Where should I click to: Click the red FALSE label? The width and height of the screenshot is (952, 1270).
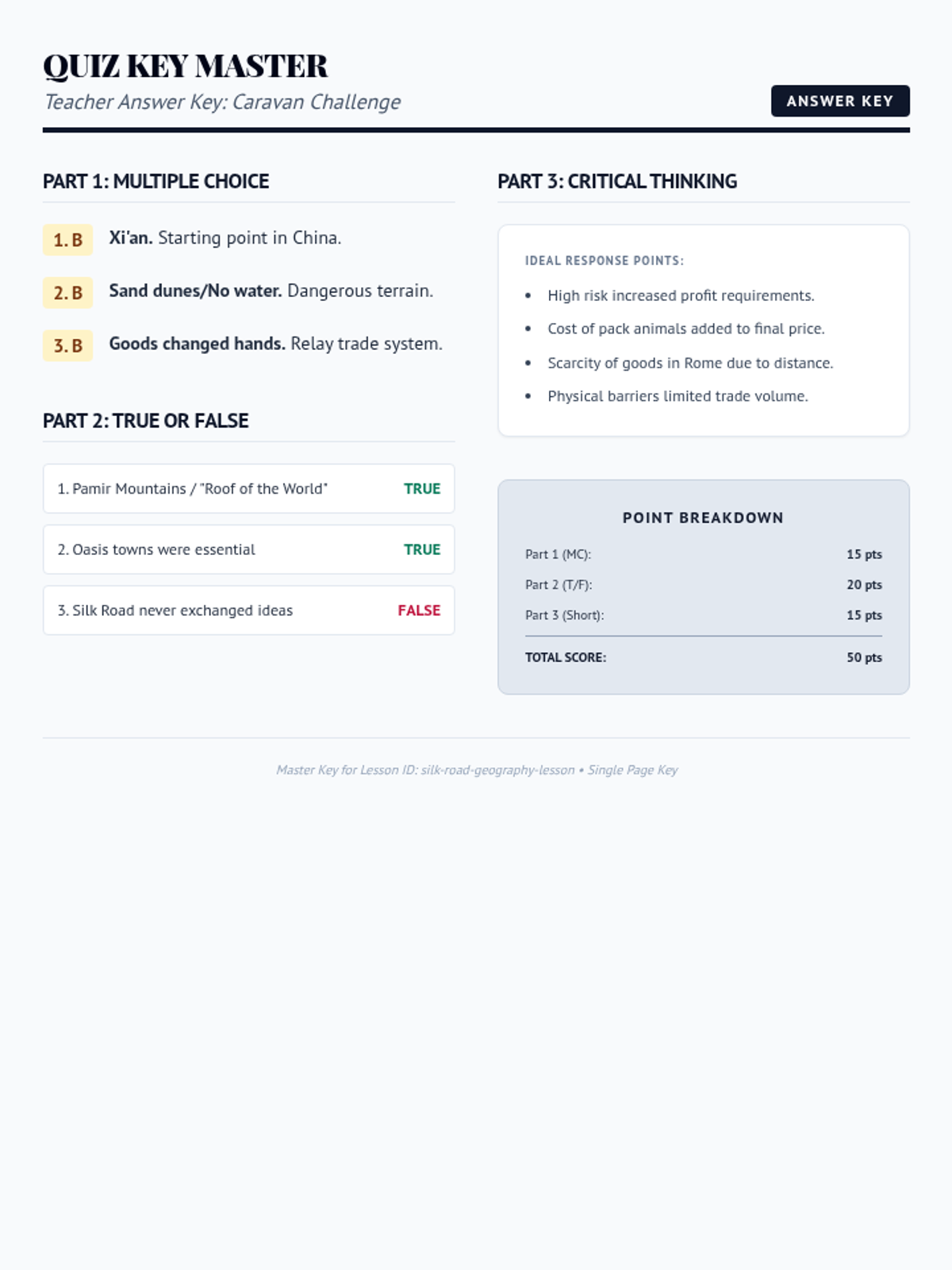419,610
